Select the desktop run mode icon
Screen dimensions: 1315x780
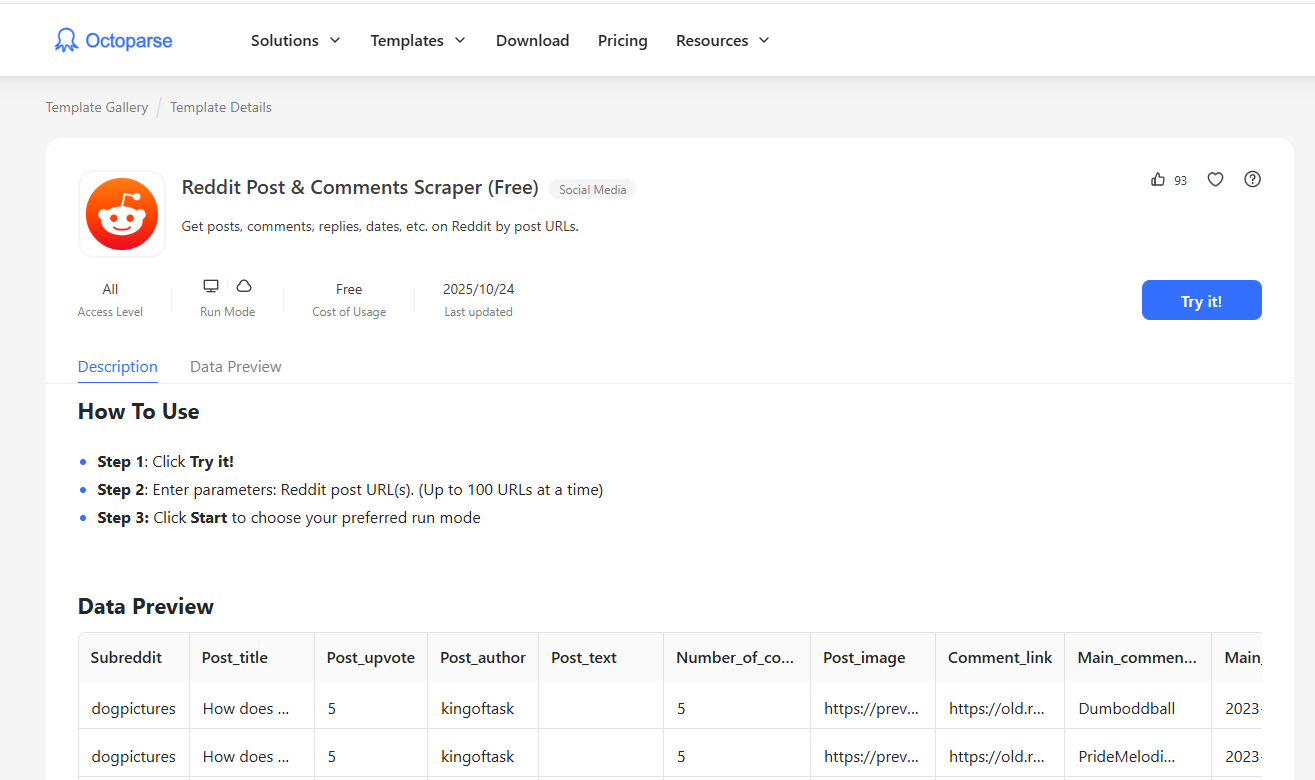click(211, 285)
